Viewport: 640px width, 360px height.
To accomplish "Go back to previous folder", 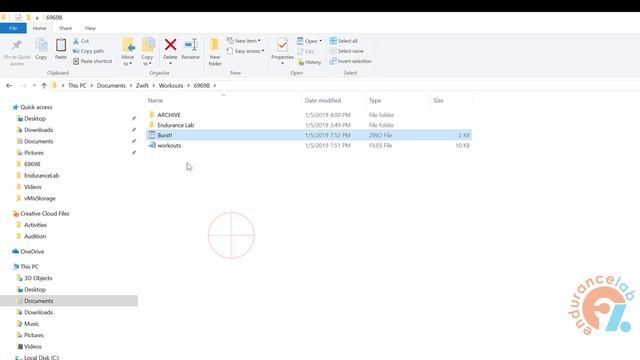I will point(9,86).
